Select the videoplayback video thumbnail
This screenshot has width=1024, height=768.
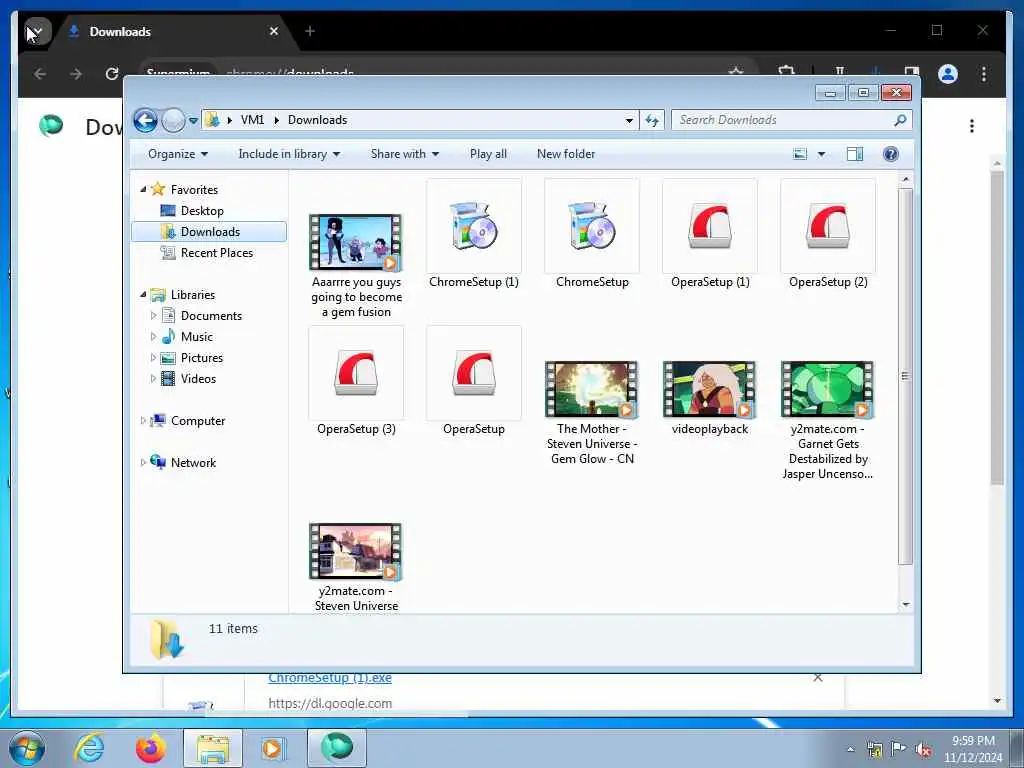pyautogui.click(x=710, y=390)
